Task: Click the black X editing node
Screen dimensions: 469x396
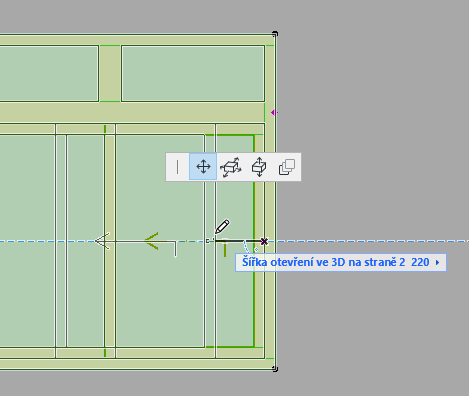Action: tap(264, 241)
